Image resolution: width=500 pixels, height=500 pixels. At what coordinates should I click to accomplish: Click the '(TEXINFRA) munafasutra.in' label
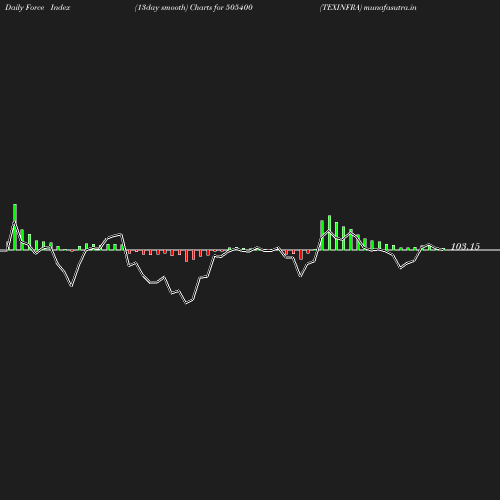368,8
